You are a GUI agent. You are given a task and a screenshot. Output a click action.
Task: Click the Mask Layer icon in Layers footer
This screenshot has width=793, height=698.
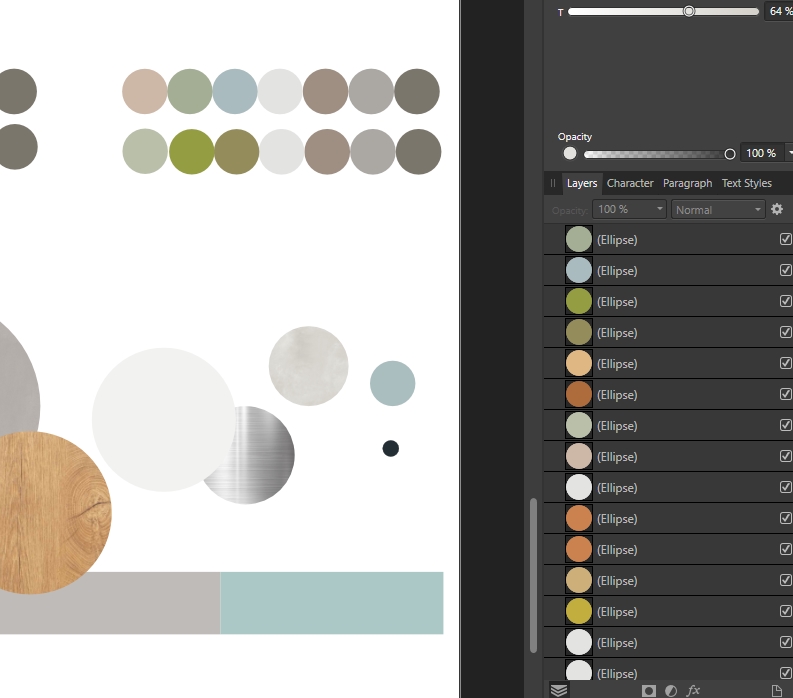pyautogui.click(x=649, y=690)
